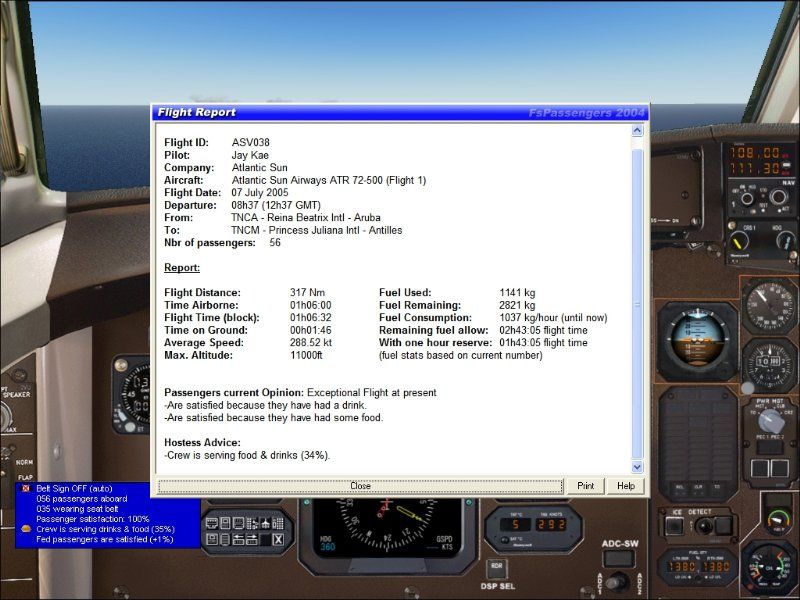Click the sixth panel selector icon, top row

pos(278,523)
